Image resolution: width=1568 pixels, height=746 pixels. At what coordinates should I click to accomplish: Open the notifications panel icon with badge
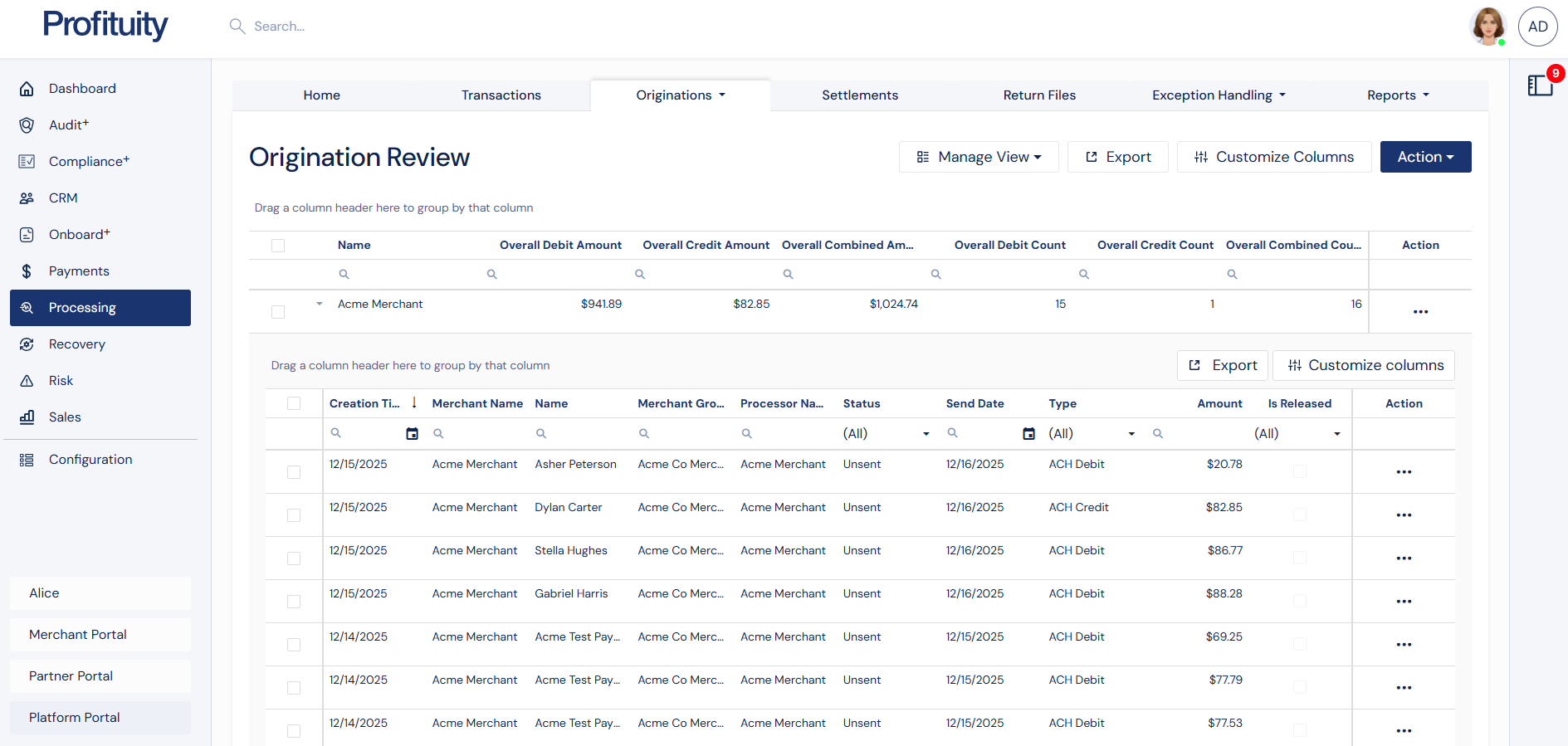pyautogui.click(x=1541, y=85)
